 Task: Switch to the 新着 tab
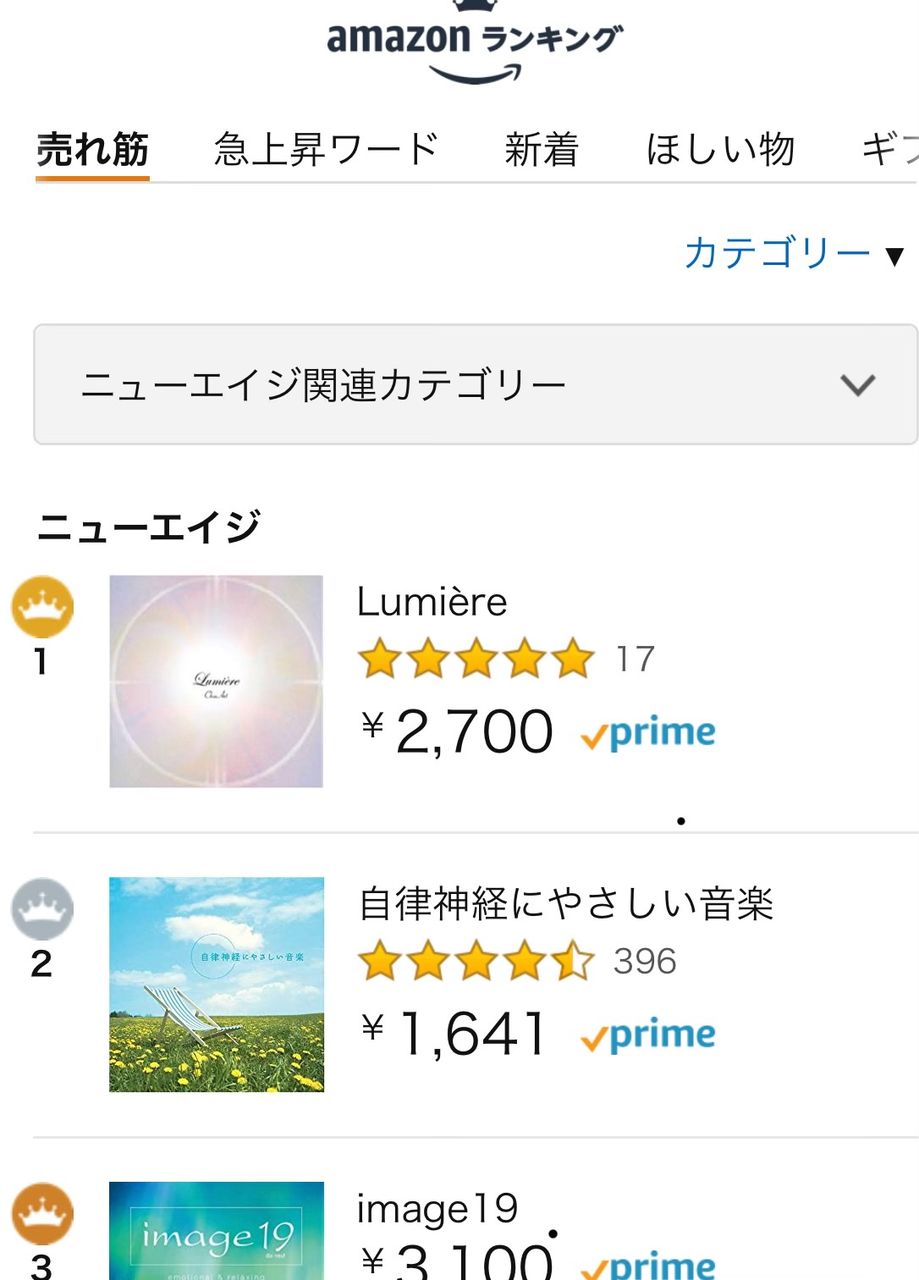(x=541, y=150)
